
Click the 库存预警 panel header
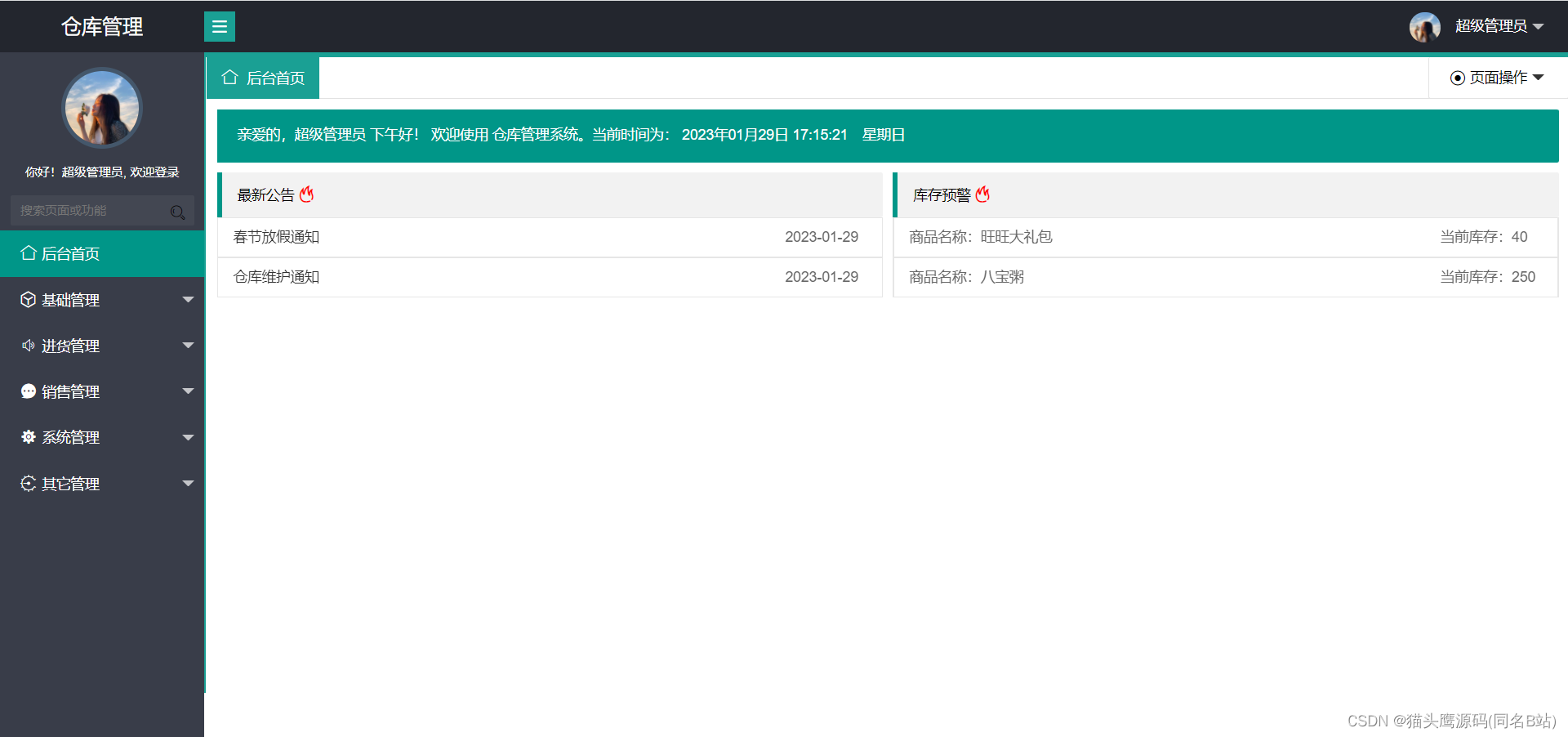pos(1226,194)
